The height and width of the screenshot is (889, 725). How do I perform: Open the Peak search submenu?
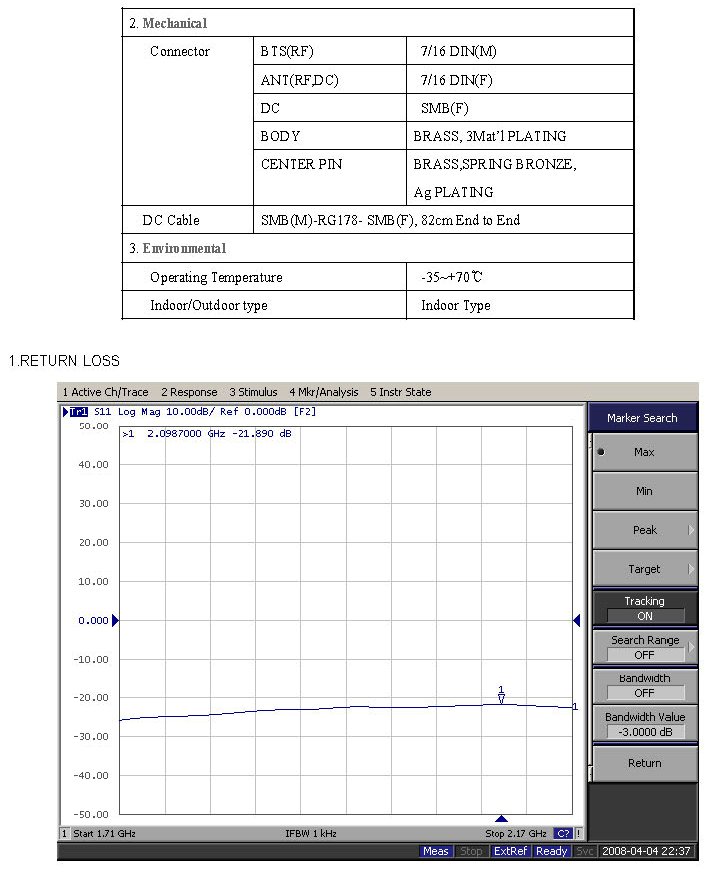coord(645,530)
